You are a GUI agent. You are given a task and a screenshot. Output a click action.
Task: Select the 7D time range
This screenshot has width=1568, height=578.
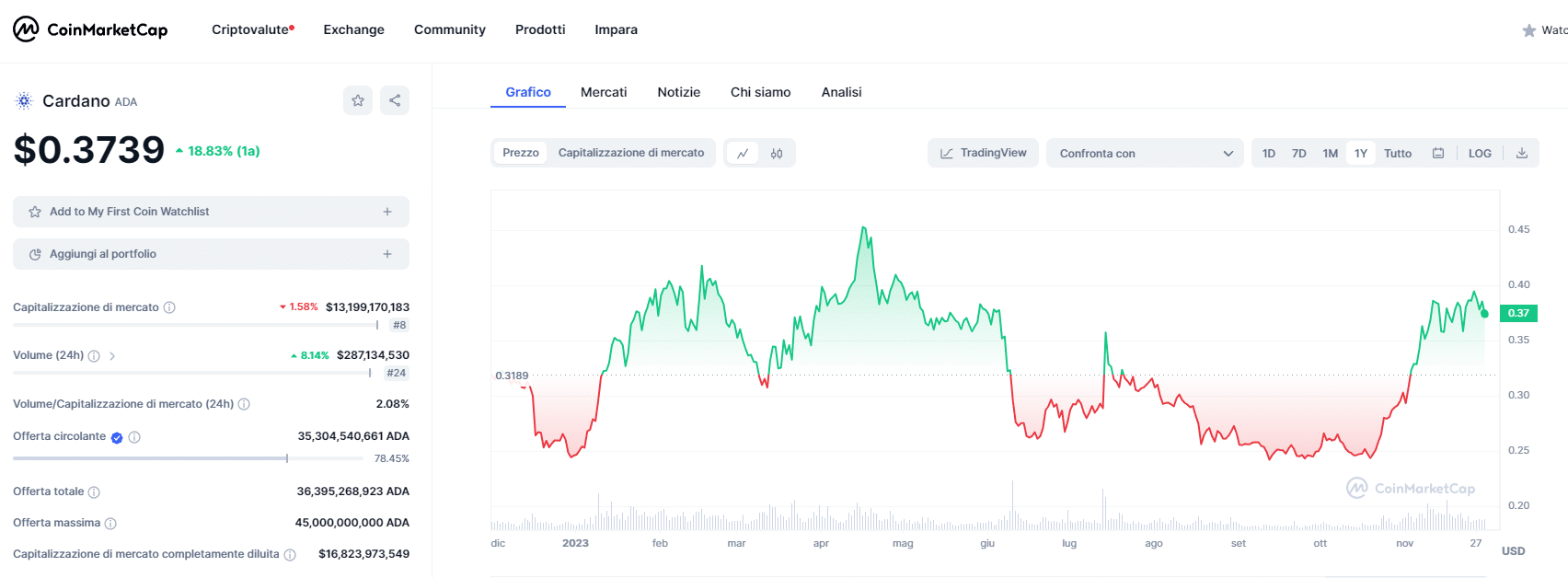tap(1298, 154)
